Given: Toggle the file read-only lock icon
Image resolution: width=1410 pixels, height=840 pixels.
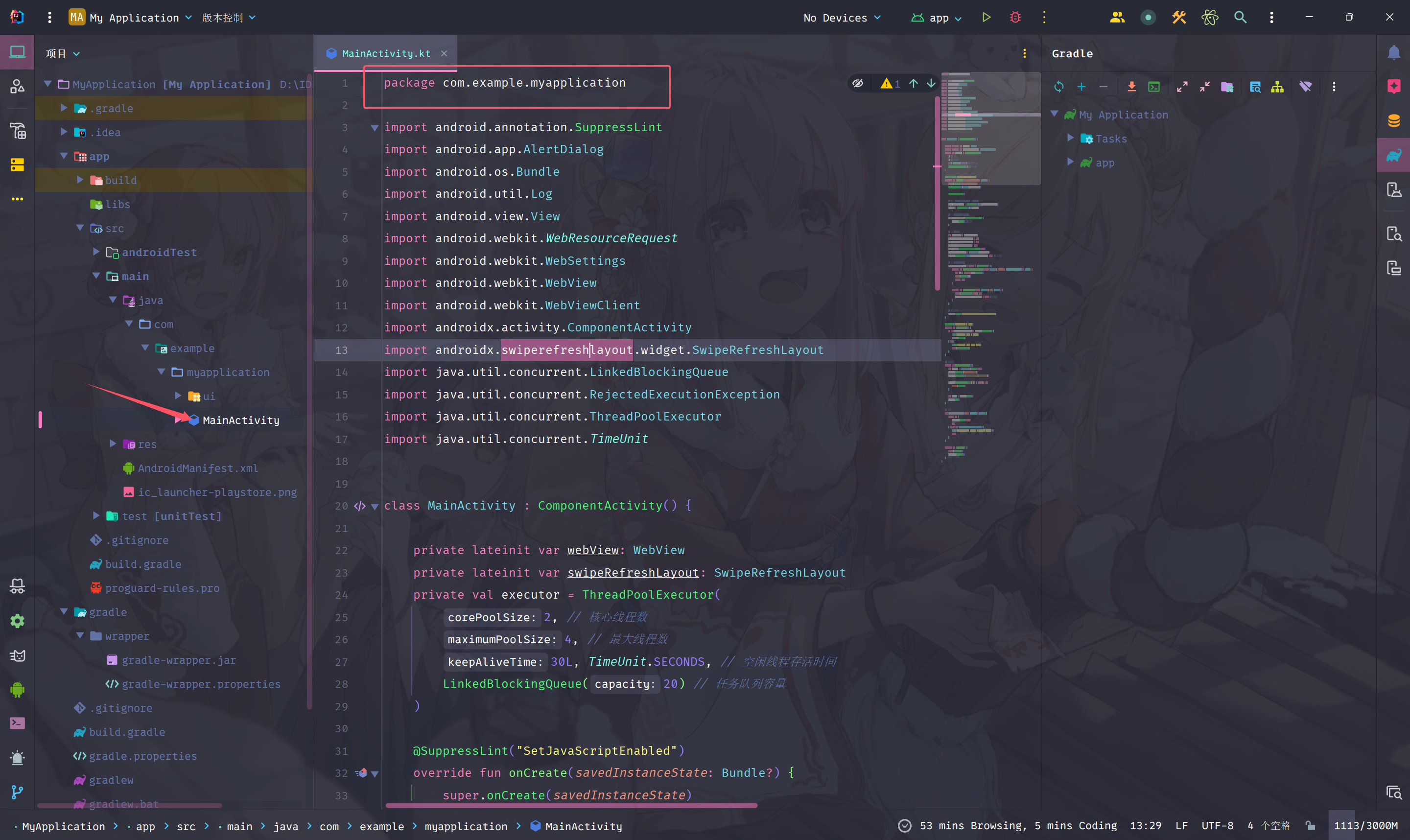Looking at the screenshot, I should tap(1311, 826).
